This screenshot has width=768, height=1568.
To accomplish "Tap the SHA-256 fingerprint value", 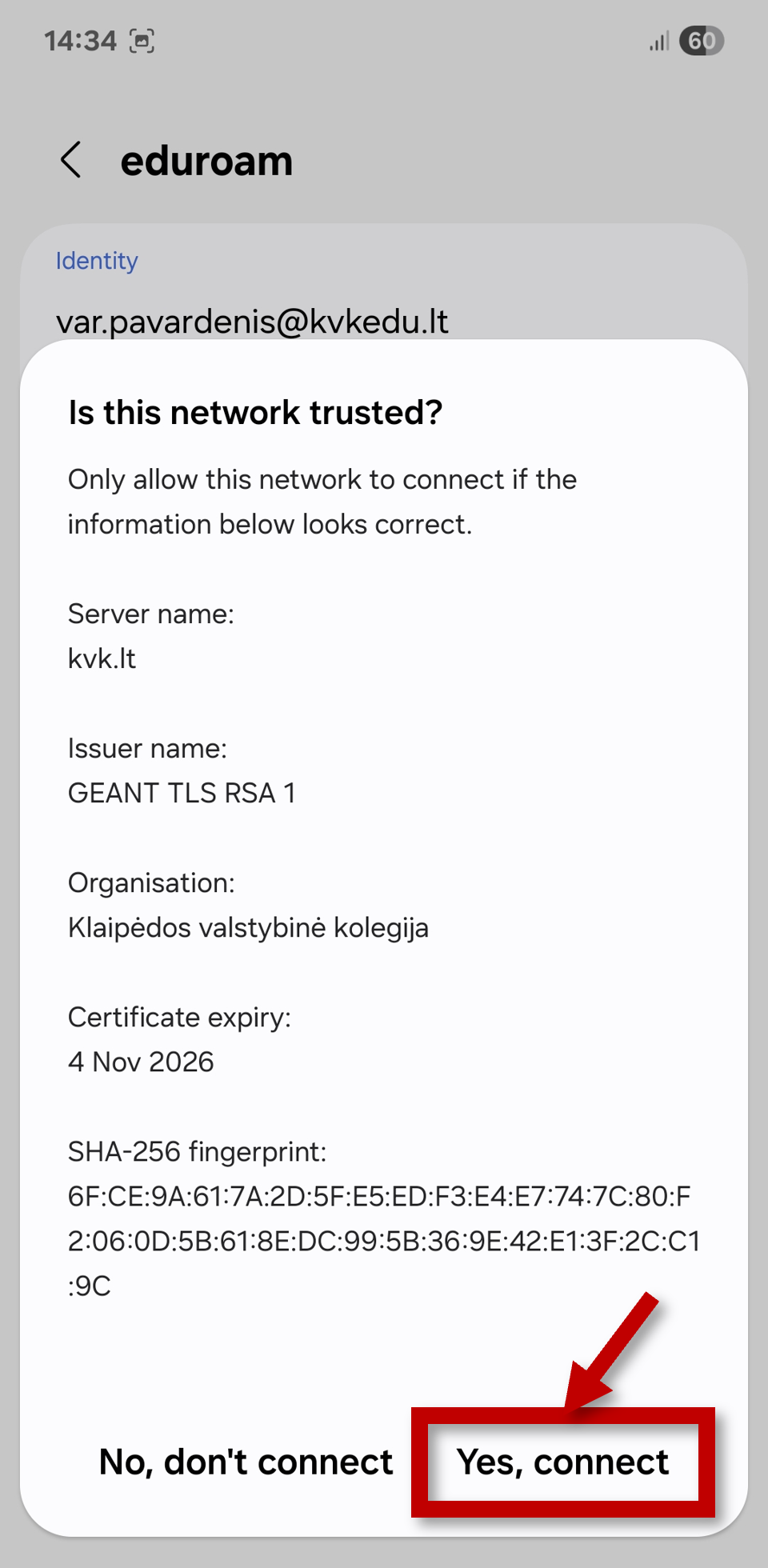I will pos(384,1241).
